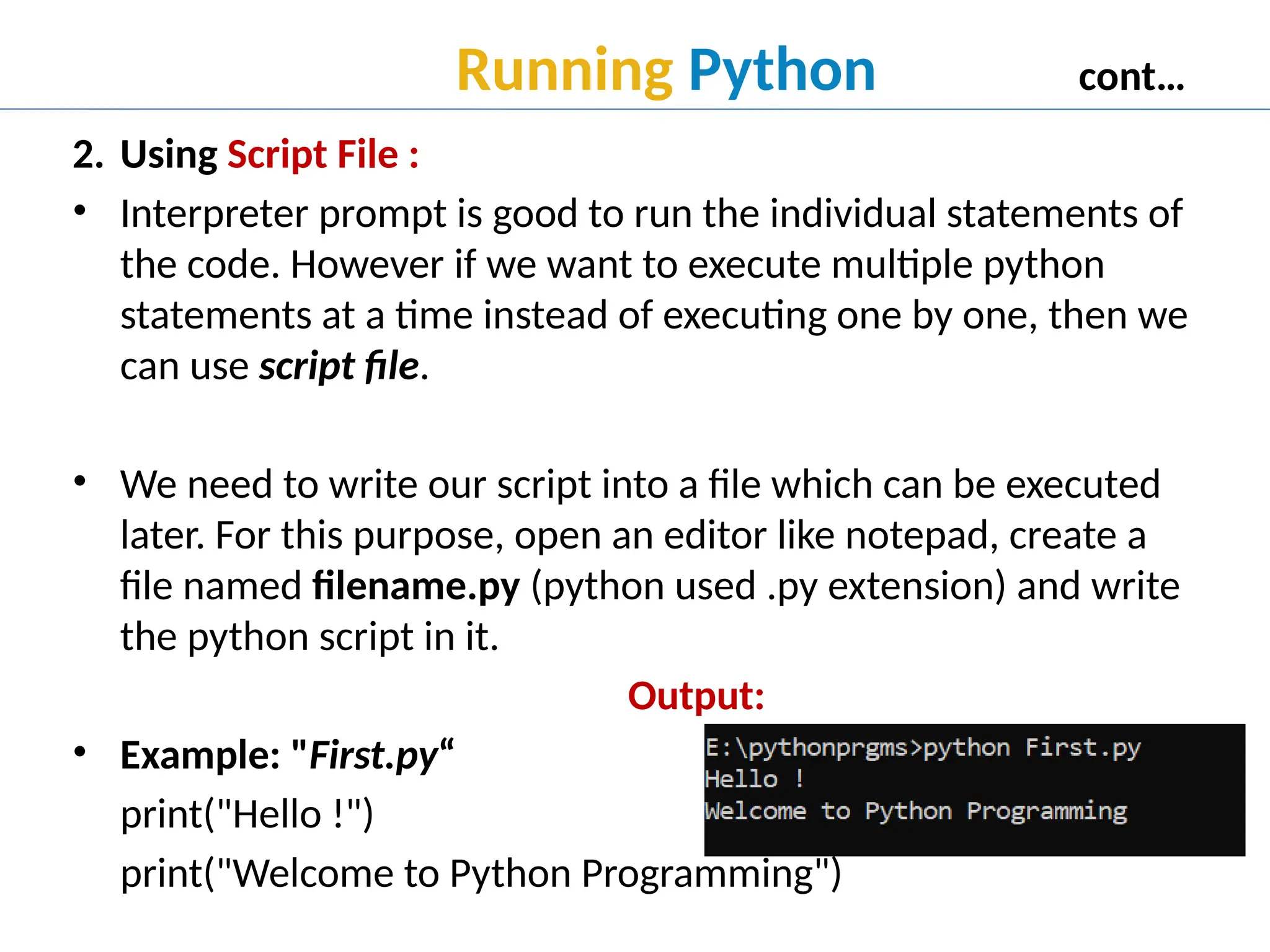Click terminal output line 'Hello !'
Image resolution: width=1270 pixels, height=952 pixels.
coord(755,779)
